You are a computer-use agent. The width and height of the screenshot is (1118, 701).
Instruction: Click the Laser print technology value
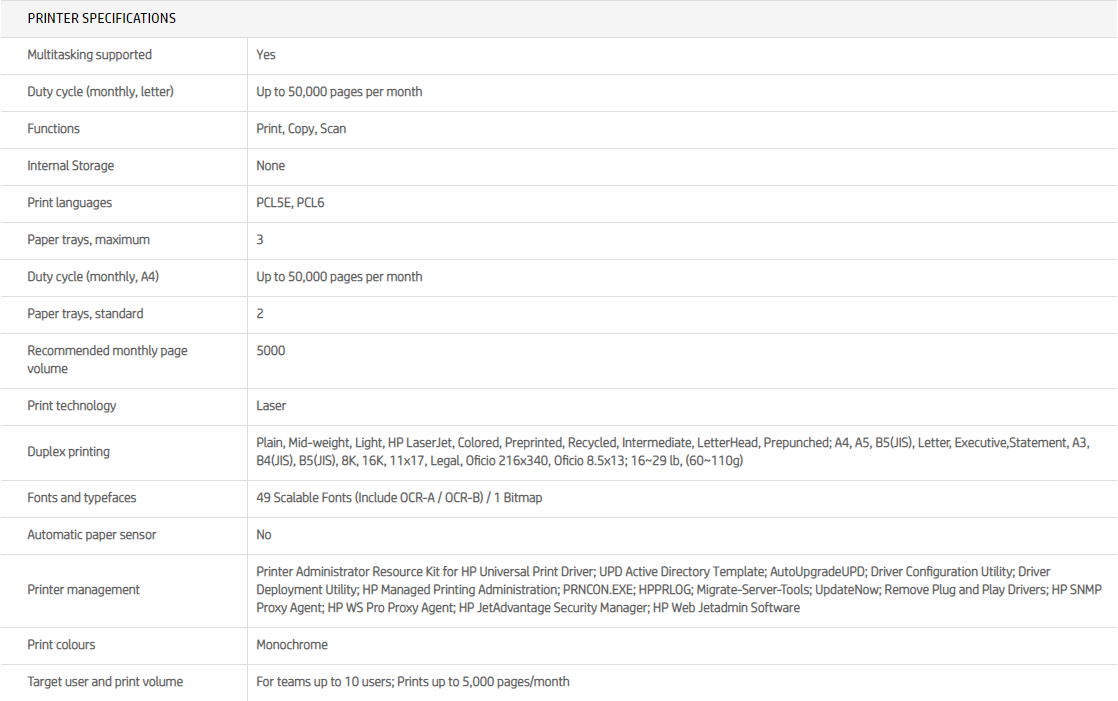(x=271, y=406)
